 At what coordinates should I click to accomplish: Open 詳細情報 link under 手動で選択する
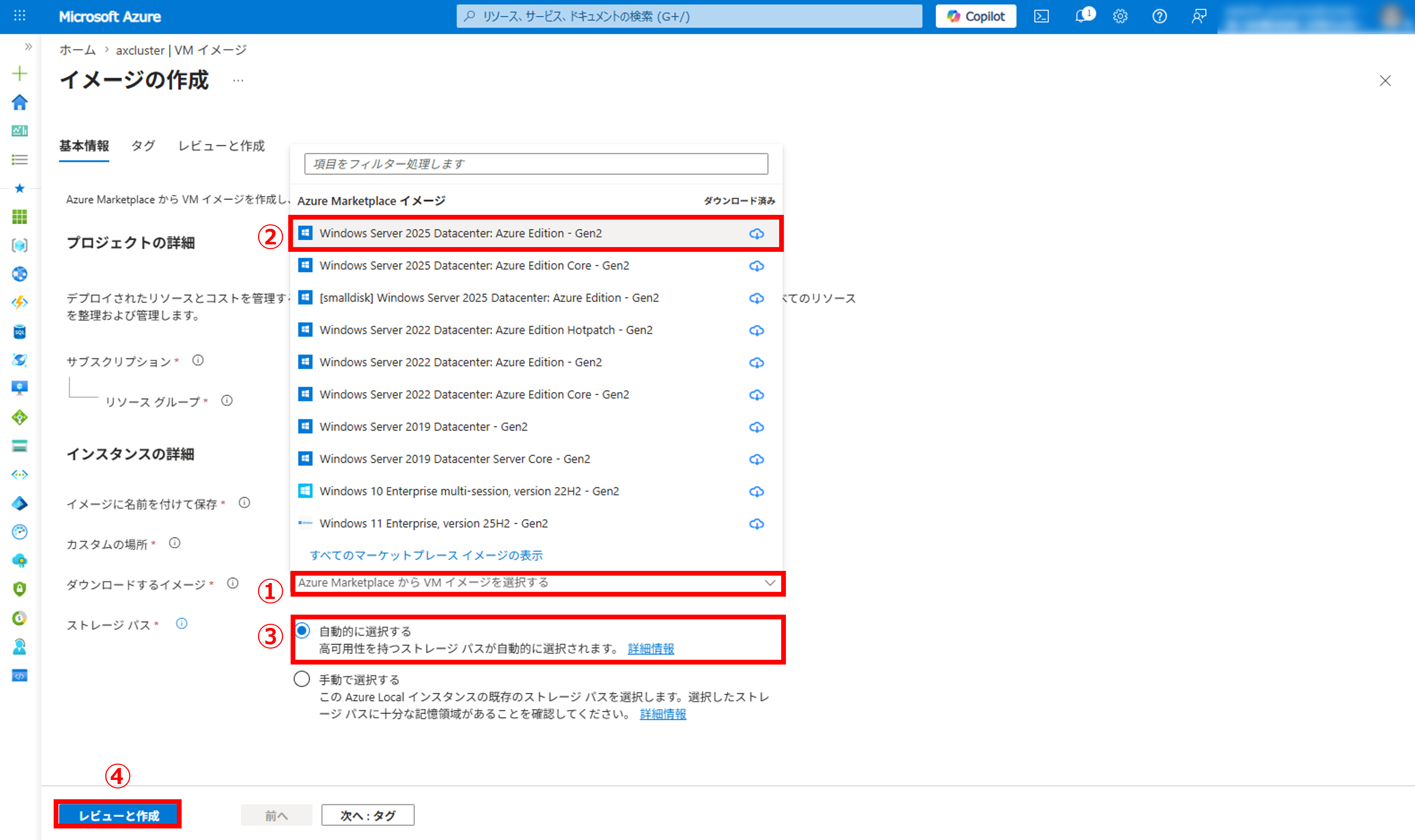point(663,714)
